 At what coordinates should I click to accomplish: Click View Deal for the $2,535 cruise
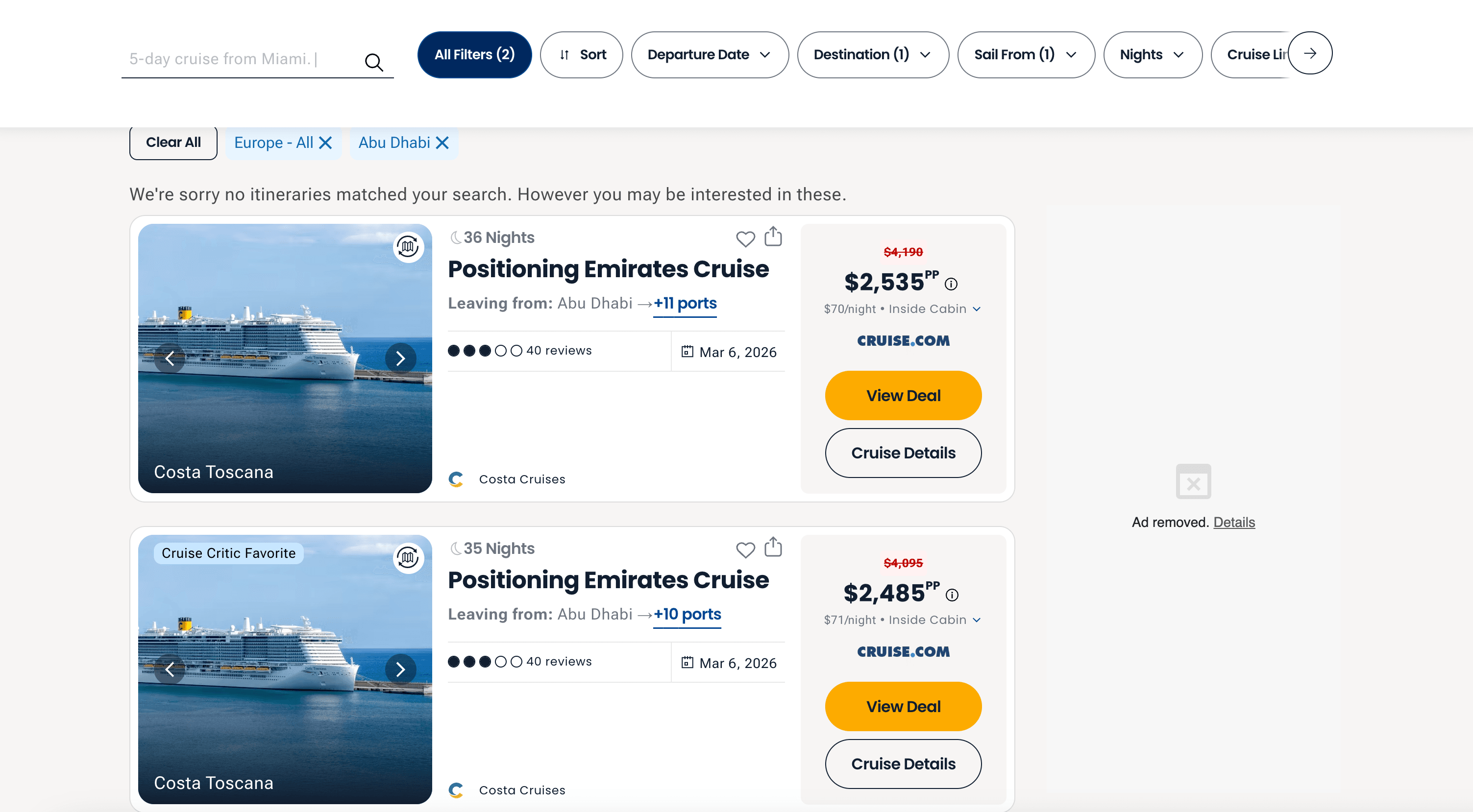click(903, 395)
